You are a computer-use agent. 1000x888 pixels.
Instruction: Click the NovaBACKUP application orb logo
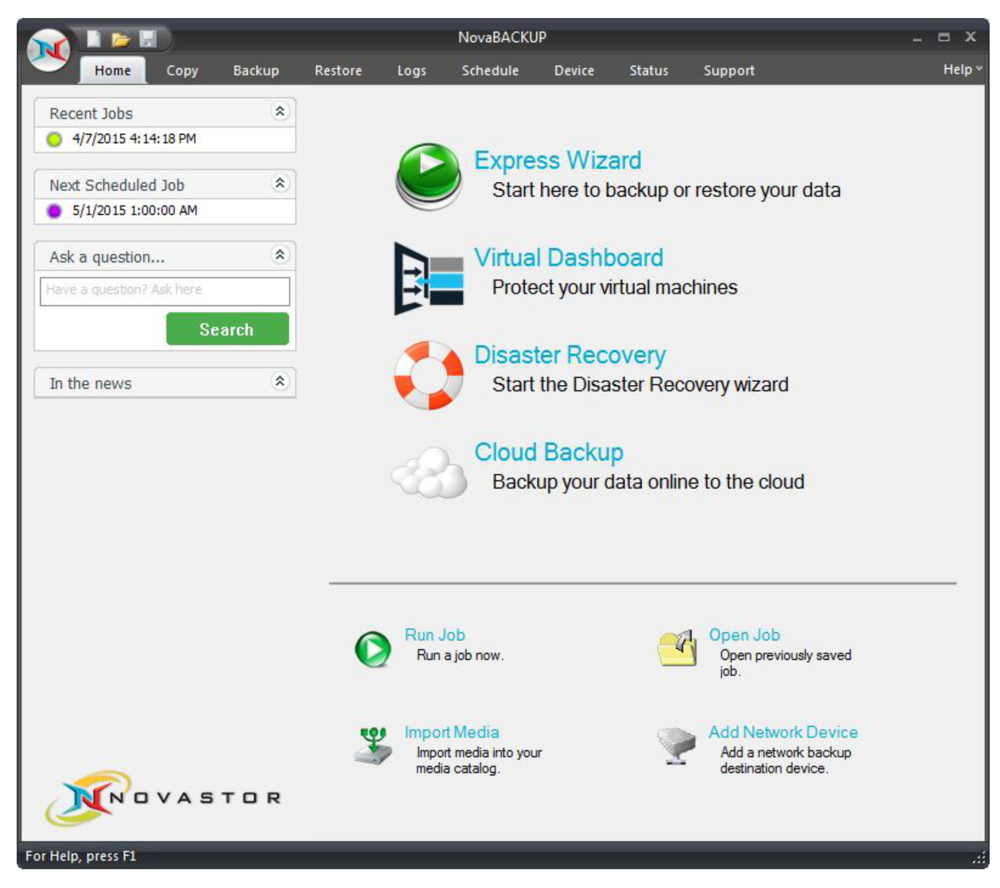[x=50, y=50]
